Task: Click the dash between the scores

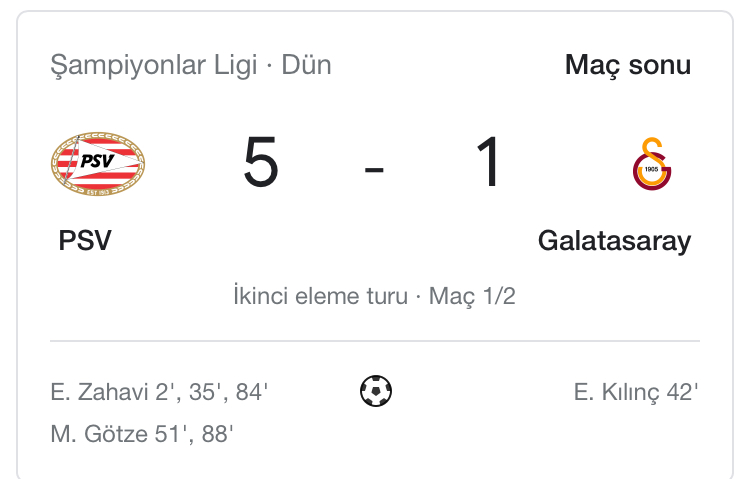Action: [x=375, y=166]
